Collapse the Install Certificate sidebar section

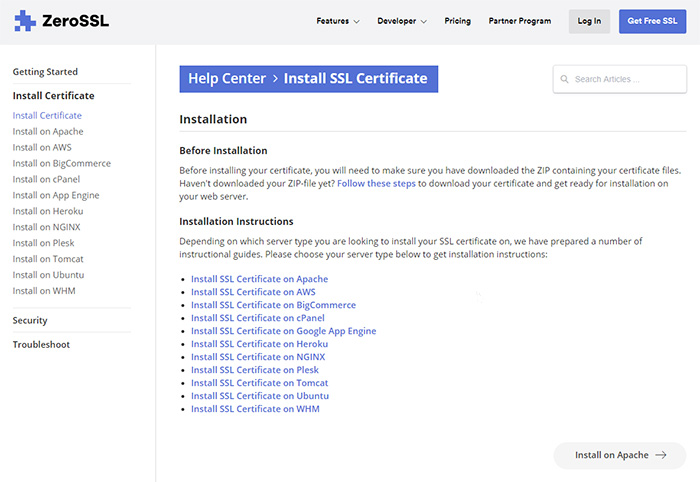coord(54,96)
